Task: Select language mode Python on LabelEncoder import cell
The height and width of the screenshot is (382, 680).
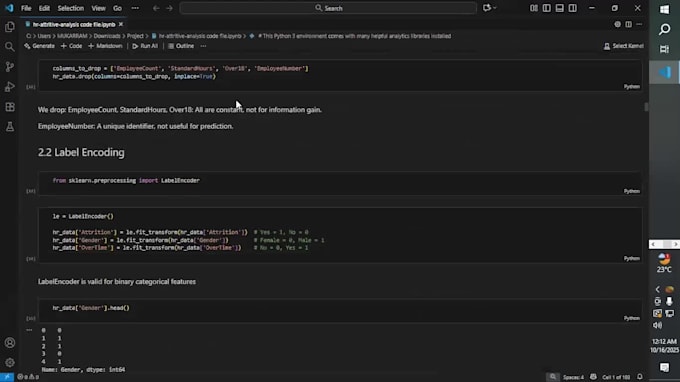Action: (631, 191)
